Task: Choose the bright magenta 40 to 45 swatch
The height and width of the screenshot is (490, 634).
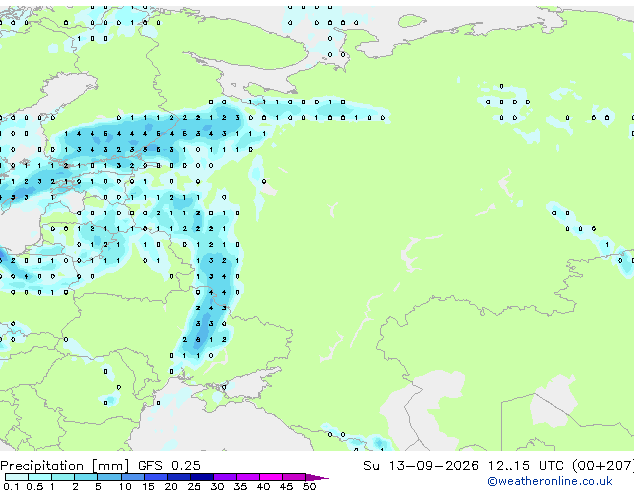Action: coord(271,477)
